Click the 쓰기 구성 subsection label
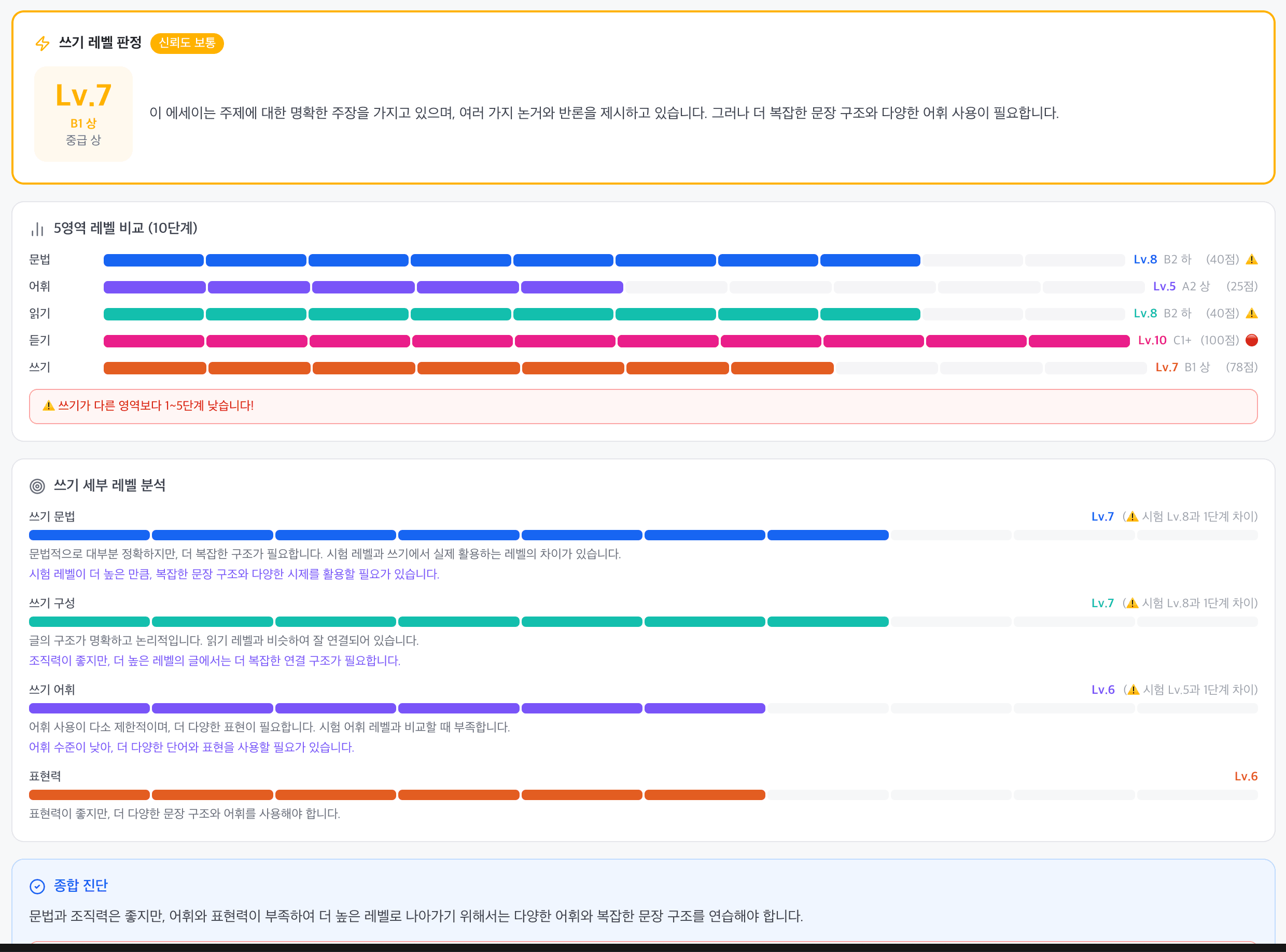Viewport: 1286px width, 952px height. pos(52,603)
